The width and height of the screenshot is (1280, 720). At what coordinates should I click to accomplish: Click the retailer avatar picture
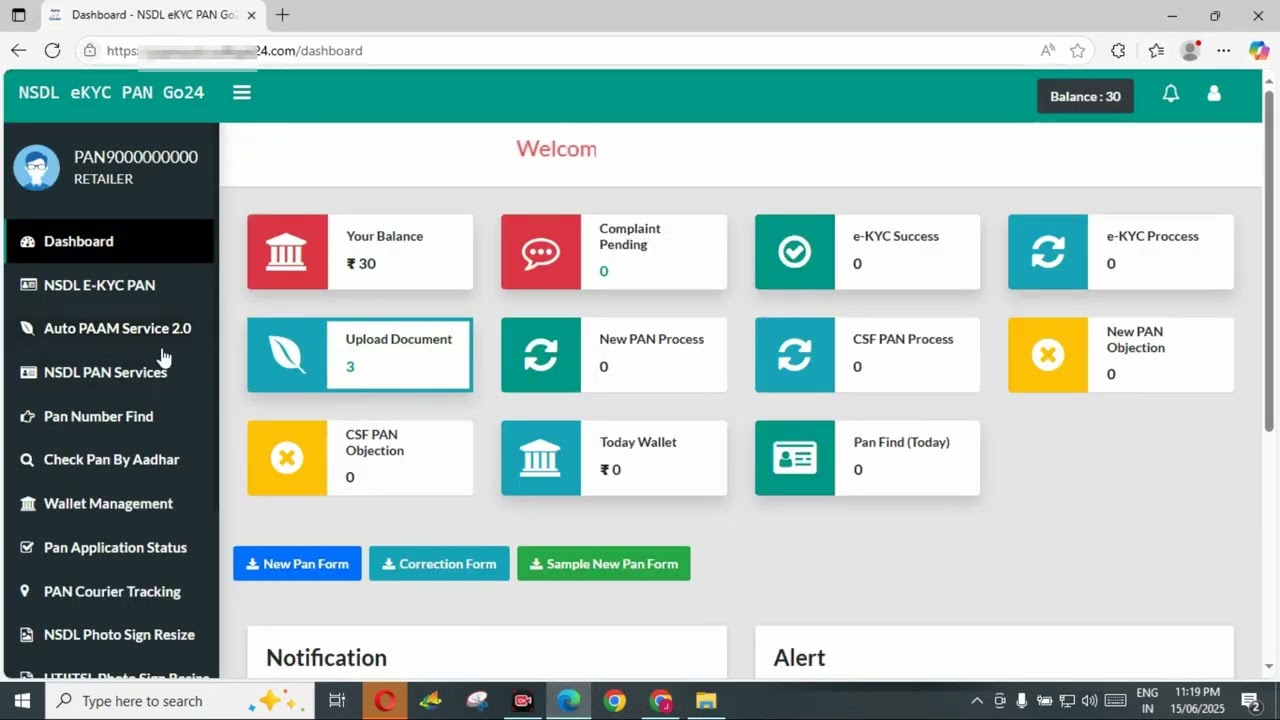pos(36,167)
